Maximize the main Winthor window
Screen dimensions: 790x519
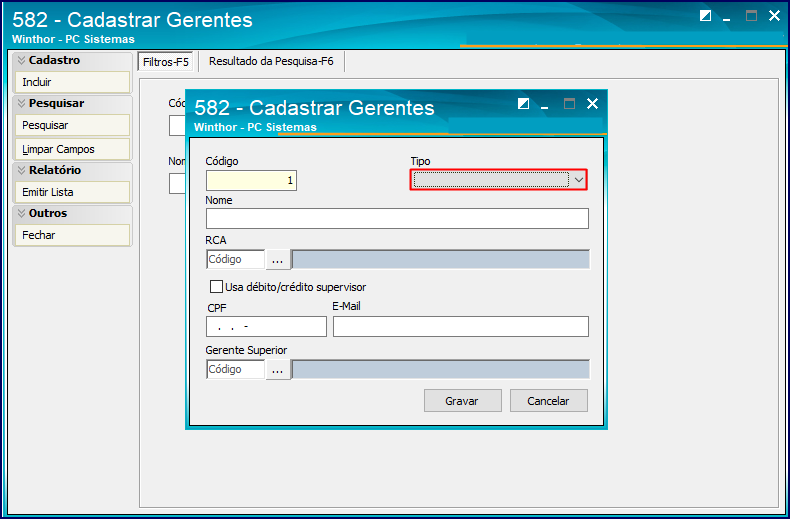751,16
